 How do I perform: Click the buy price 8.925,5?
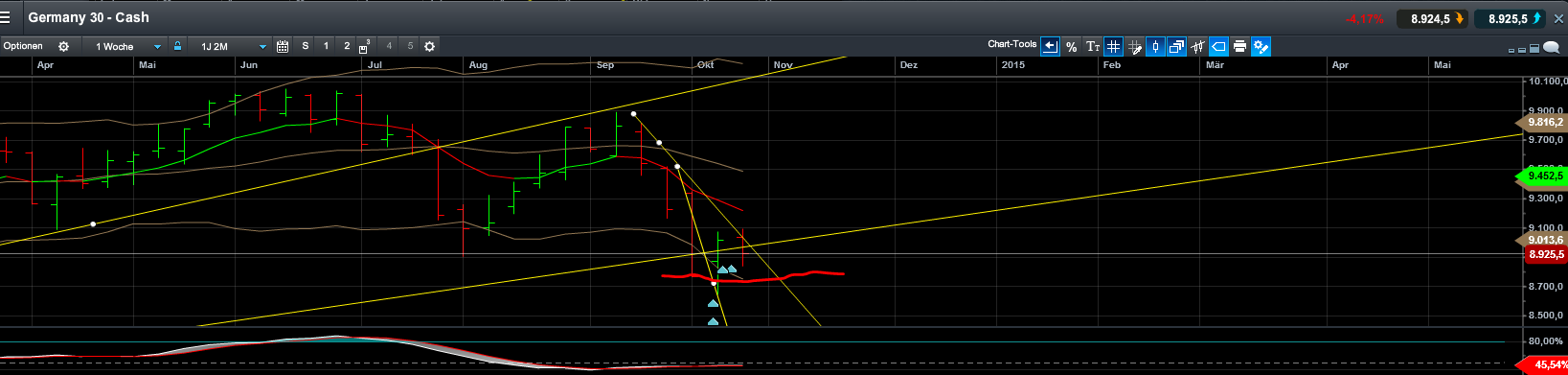[x=1510, y=18]
